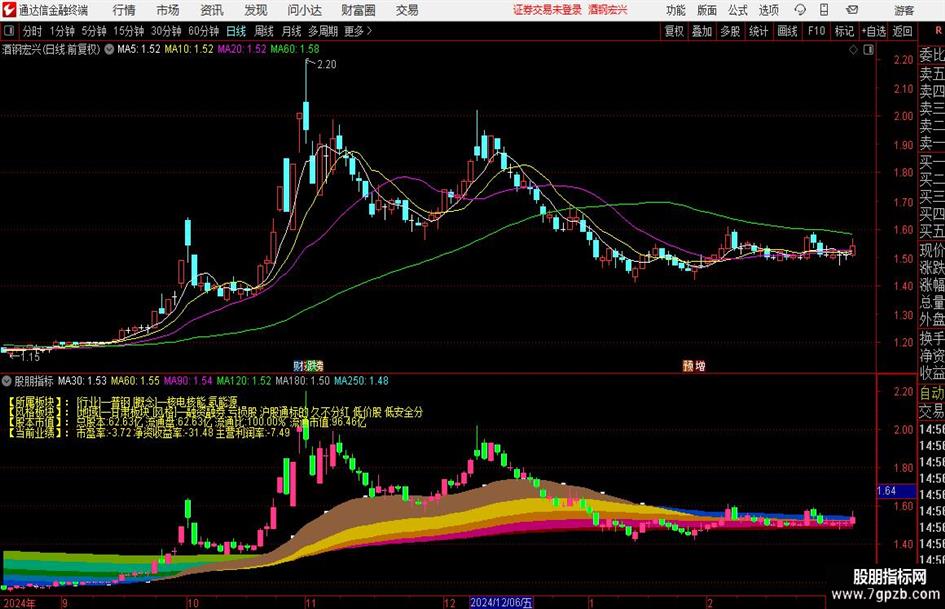The width and height of the screenshot is (945, 609).
Task: Switch to 分时 intraday view
Action: 32,31
